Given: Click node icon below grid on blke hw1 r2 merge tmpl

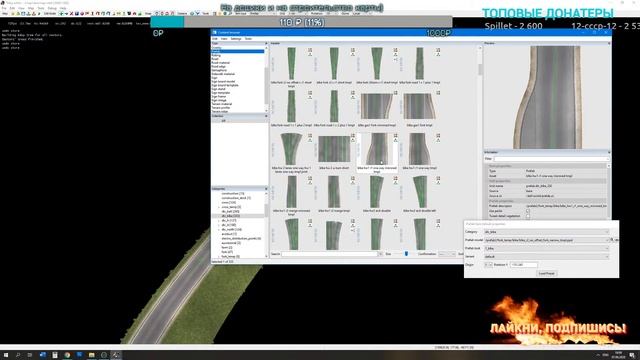Looking at the screenshot, I should click(353, 183).
